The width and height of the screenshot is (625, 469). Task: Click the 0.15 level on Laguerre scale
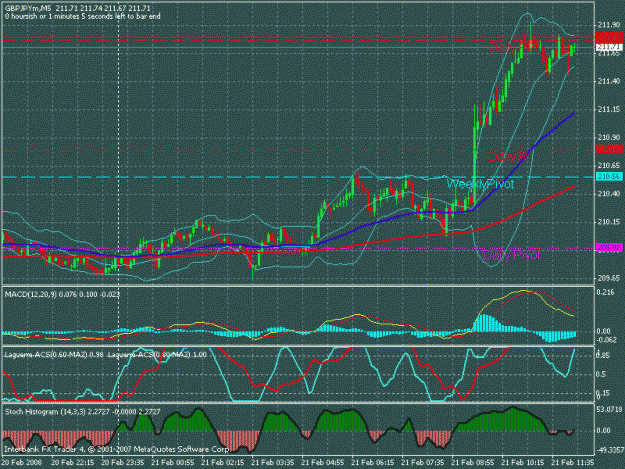pos(603,393)
